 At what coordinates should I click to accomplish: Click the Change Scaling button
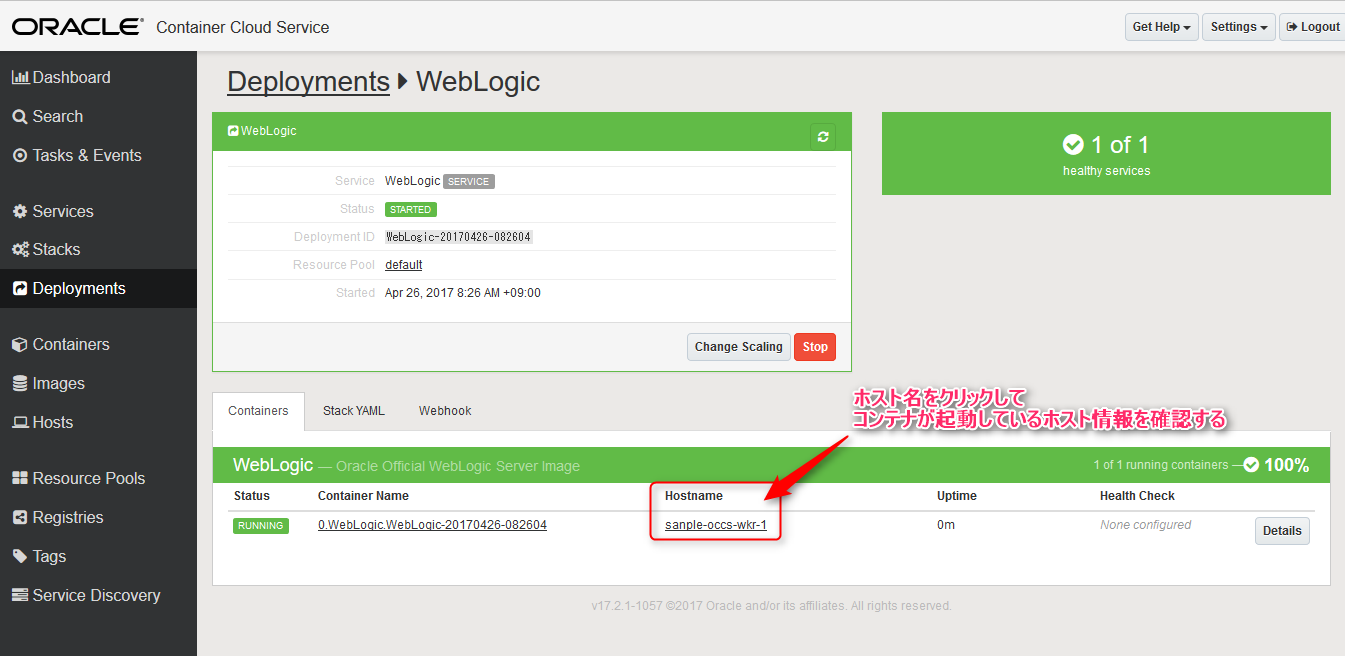739,347
